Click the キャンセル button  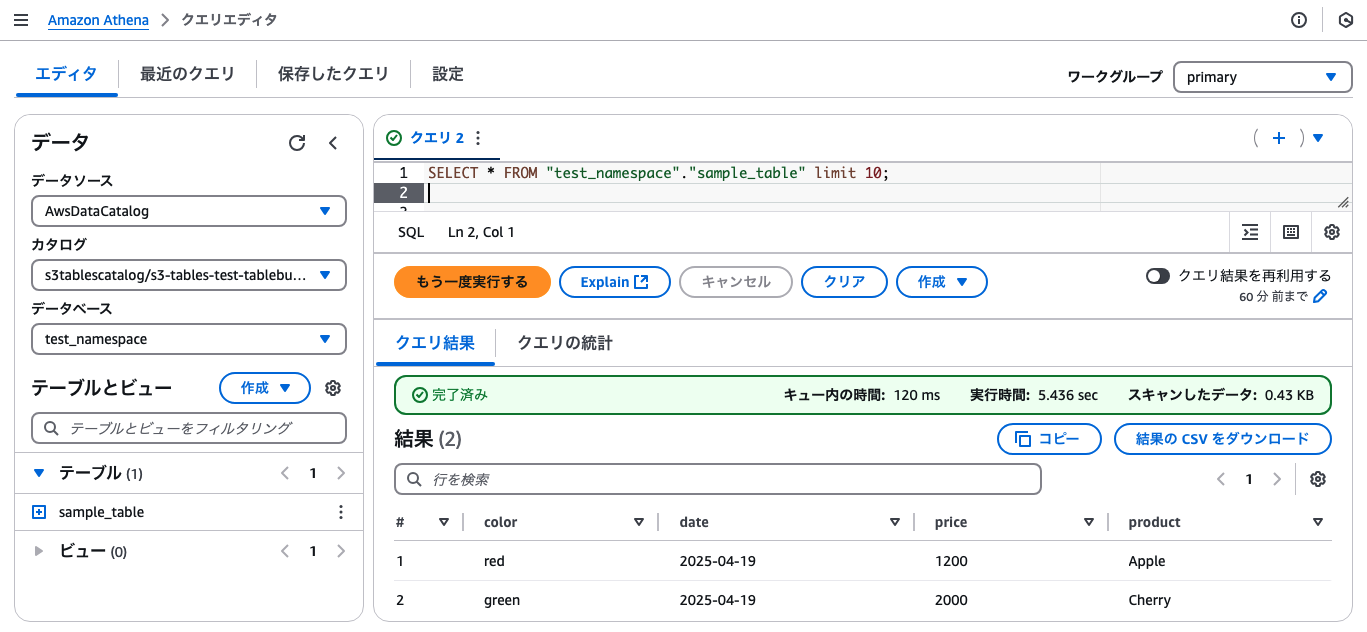736,282
